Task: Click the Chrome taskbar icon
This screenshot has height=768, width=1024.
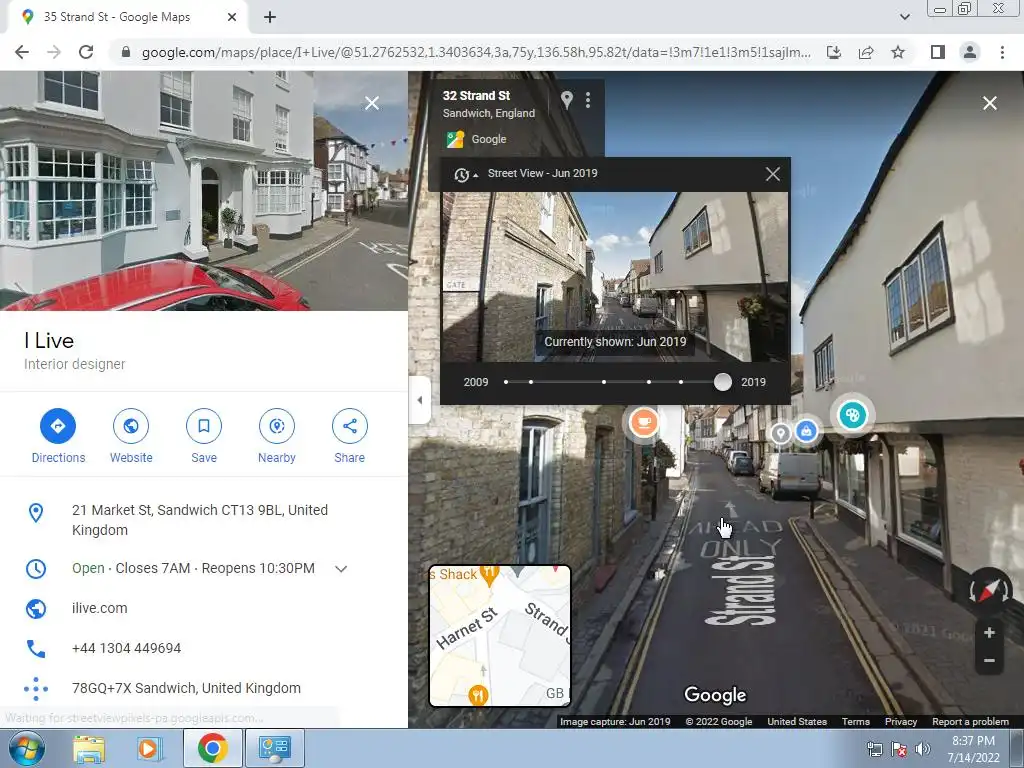Action: [212, 748]
